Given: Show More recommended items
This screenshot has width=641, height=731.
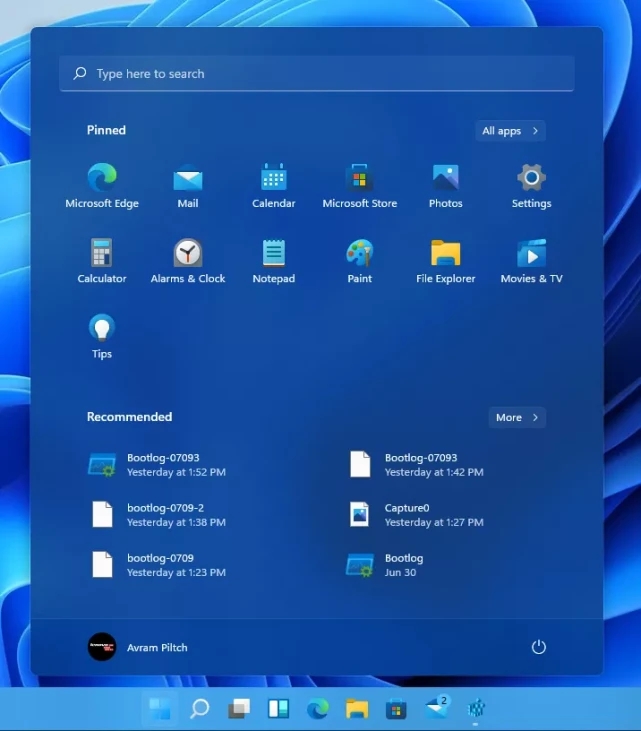Looking at the screenshot, I should (x=517, y=417).
